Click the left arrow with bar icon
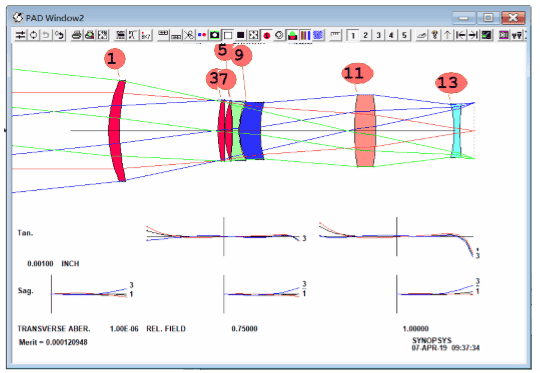 [460, 35]
